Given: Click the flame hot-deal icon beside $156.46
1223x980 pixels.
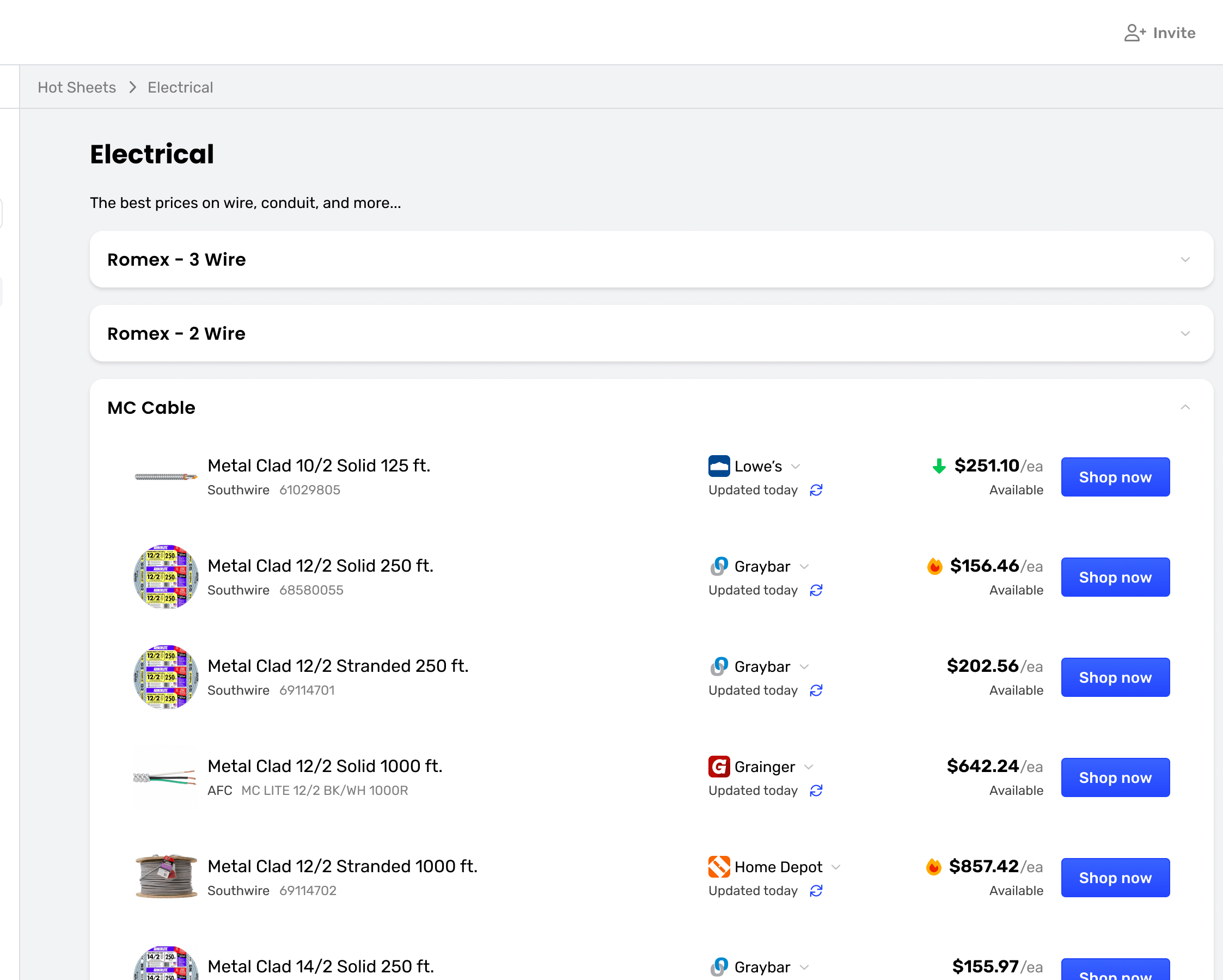Looking at the screenshot, I should 934,566.
